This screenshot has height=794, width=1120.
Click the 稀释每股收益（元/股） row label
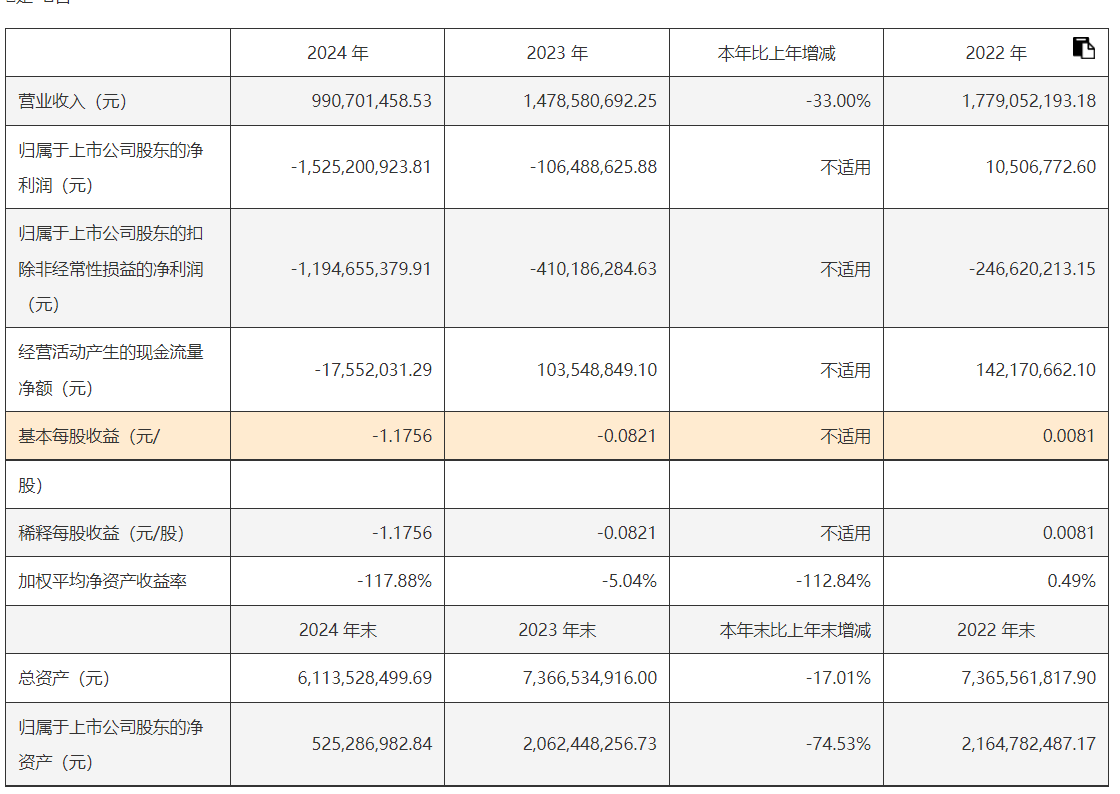point(102,533)
